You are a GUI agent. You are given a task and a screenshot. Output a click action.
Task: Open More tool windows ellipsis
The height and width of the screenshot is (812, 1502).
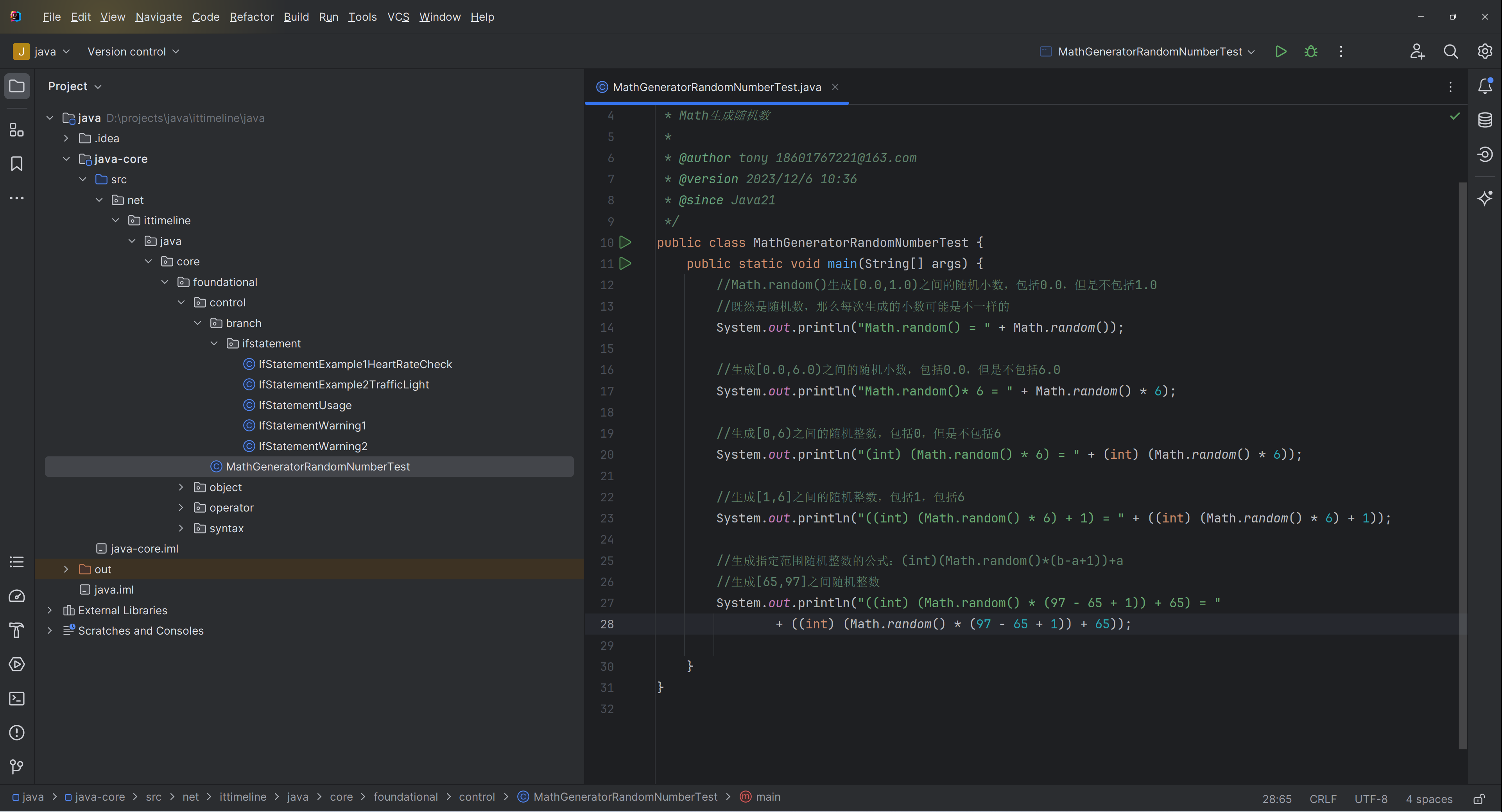(17, 198)
